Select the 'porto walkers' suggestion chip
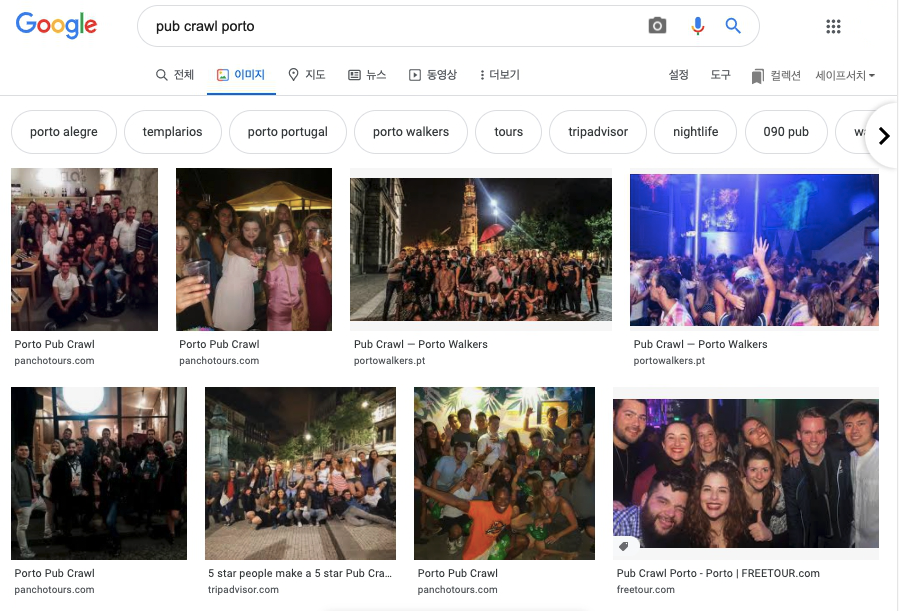Screen dimensions: 899x611 411,132
